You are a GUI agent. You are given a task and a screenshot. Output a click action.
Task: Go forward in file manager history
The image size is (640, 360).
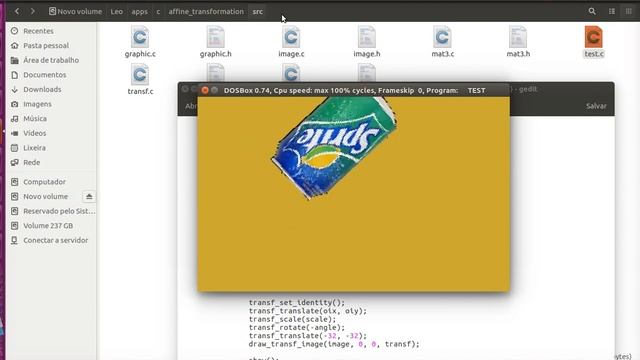tap(33, 11)
